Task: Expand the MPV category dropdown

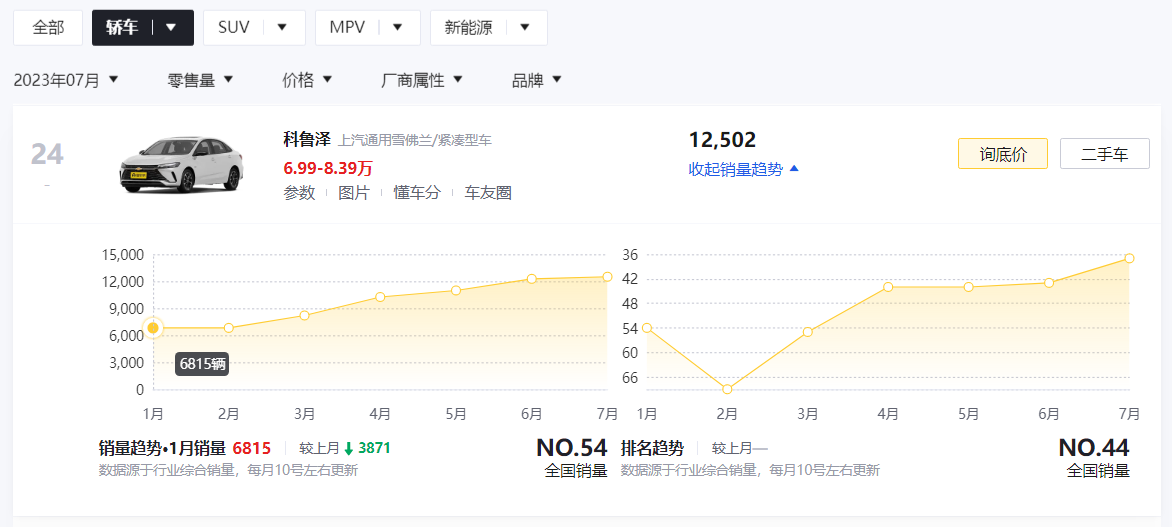Action: 398,28
